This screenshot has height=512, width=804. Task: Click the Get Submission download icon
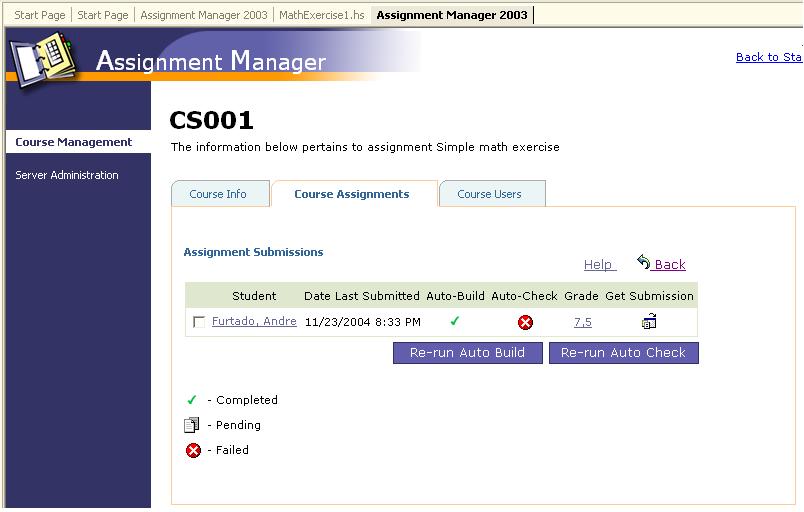pyautogui.click(x=649, y=322)
